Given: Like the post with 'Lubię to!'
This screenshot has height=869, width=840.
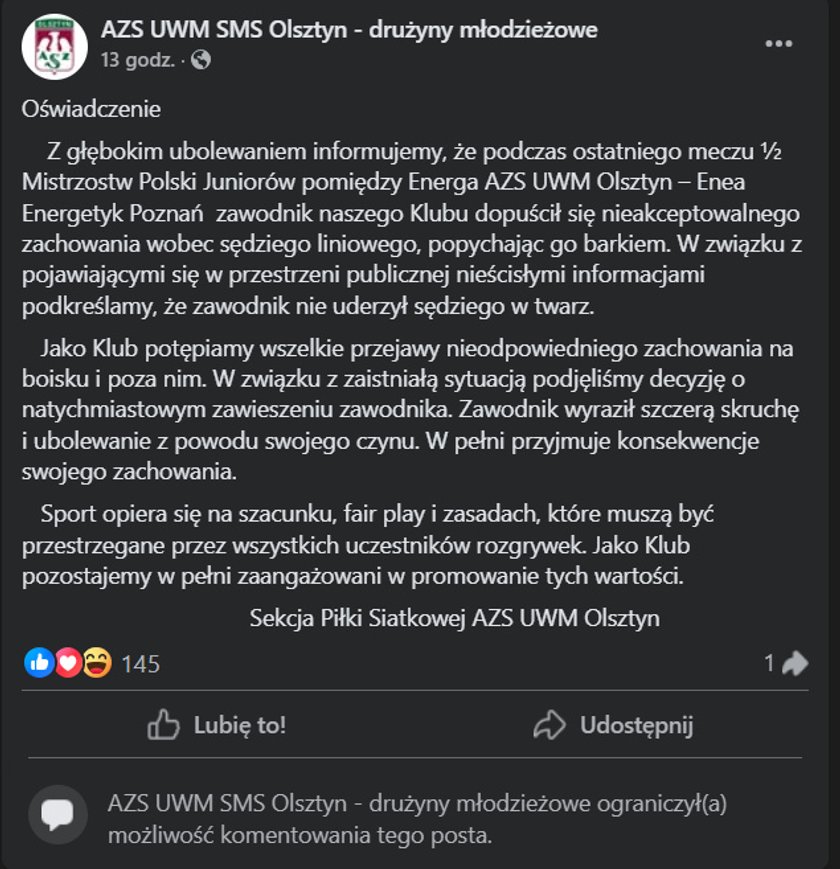Looking at the screenshot, I should [217, 725].
